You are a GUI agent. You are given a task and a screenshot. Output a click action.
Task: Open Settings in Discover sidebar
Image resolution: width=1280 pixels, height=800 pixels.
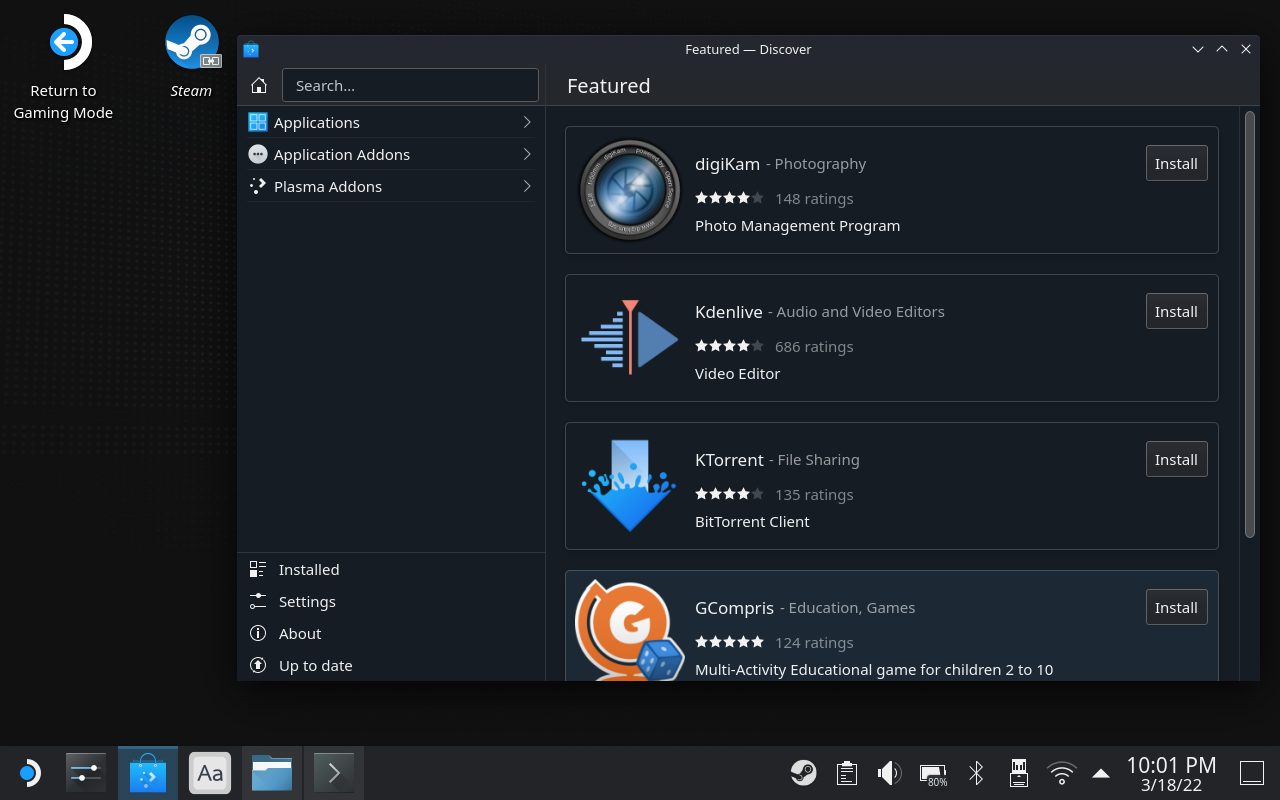pyautogui.click(x=391, y=601)
